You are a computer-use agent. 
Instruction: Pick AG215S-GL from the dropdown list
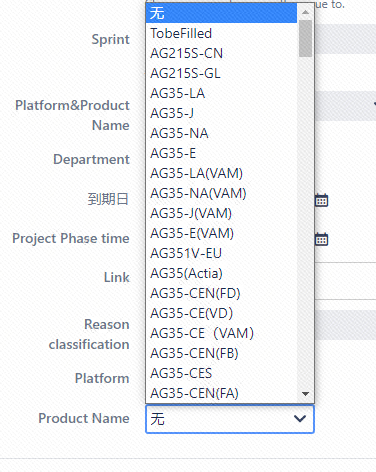coord(221,73)
